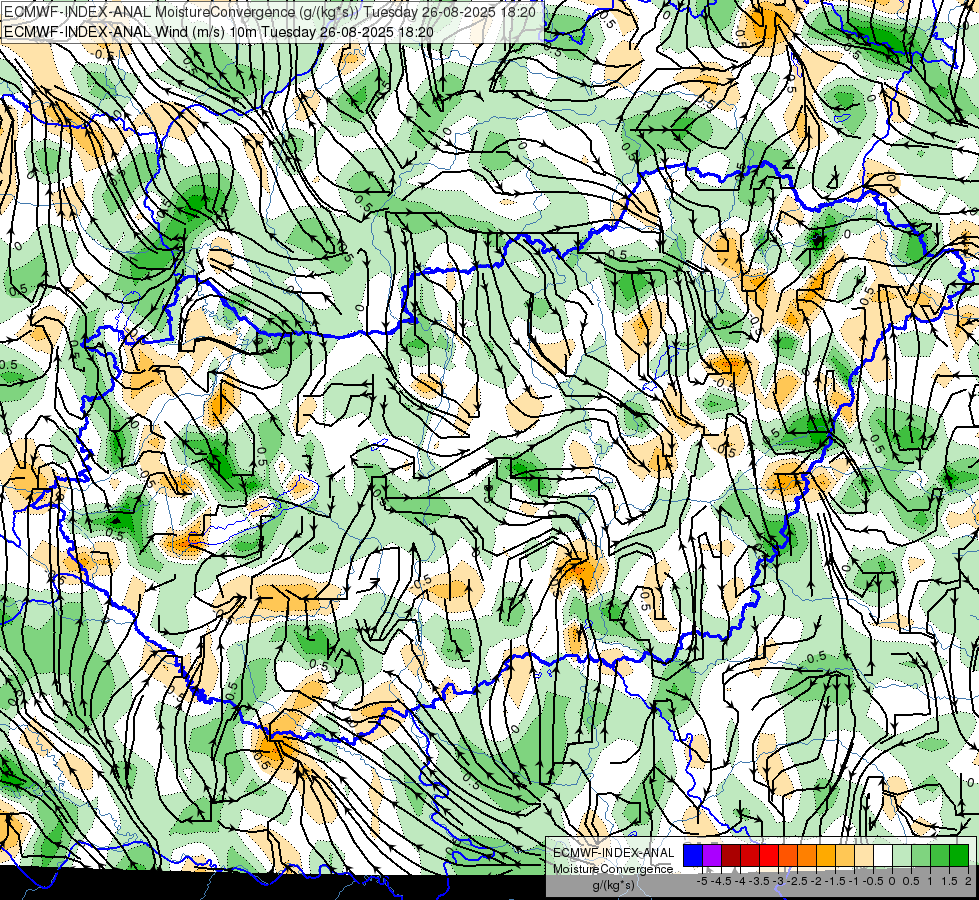Pick the orange -2.5 to -2 swatch

(807, 856)
